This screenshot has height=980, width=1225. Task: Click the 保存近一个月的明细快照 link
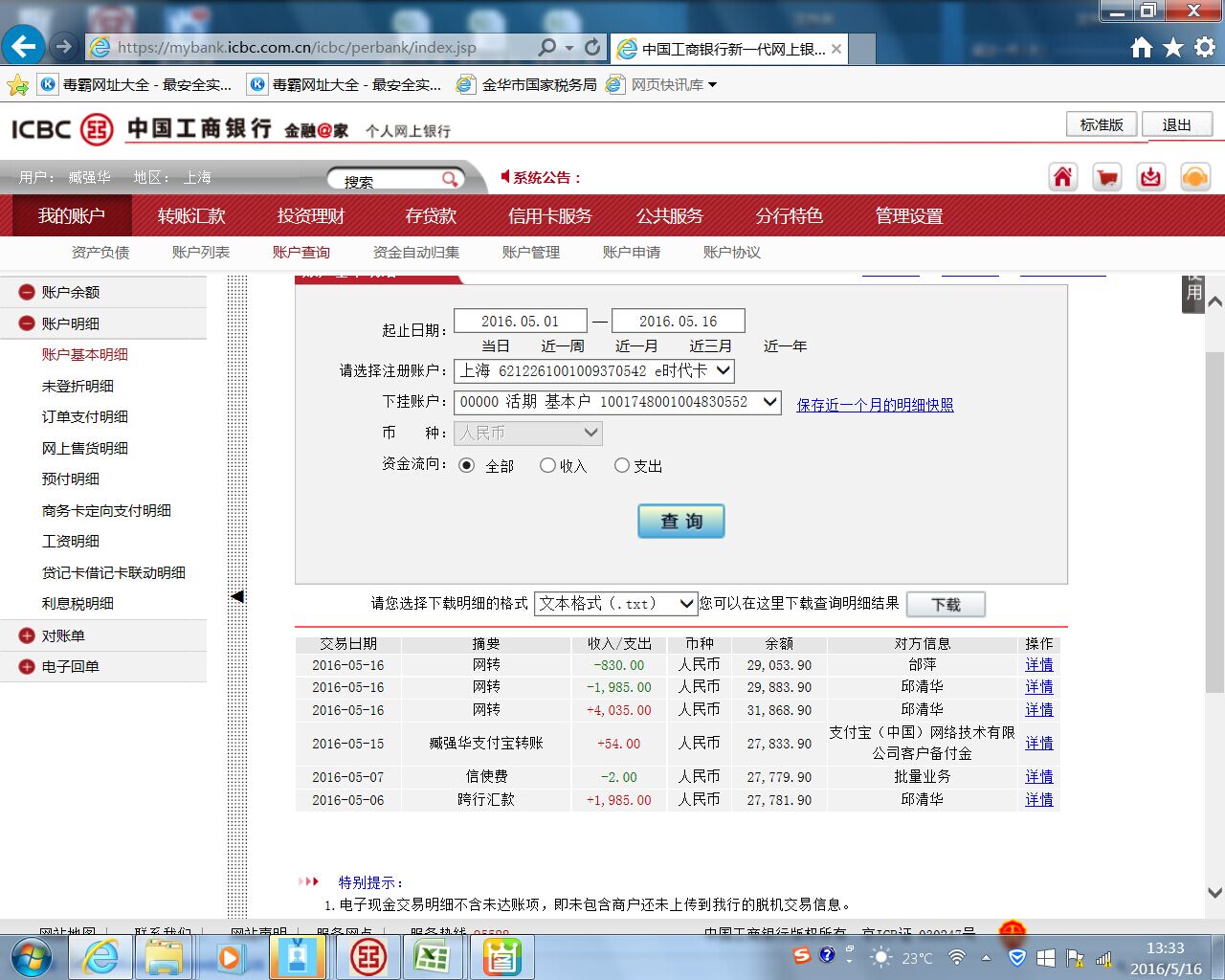point(875,406)
